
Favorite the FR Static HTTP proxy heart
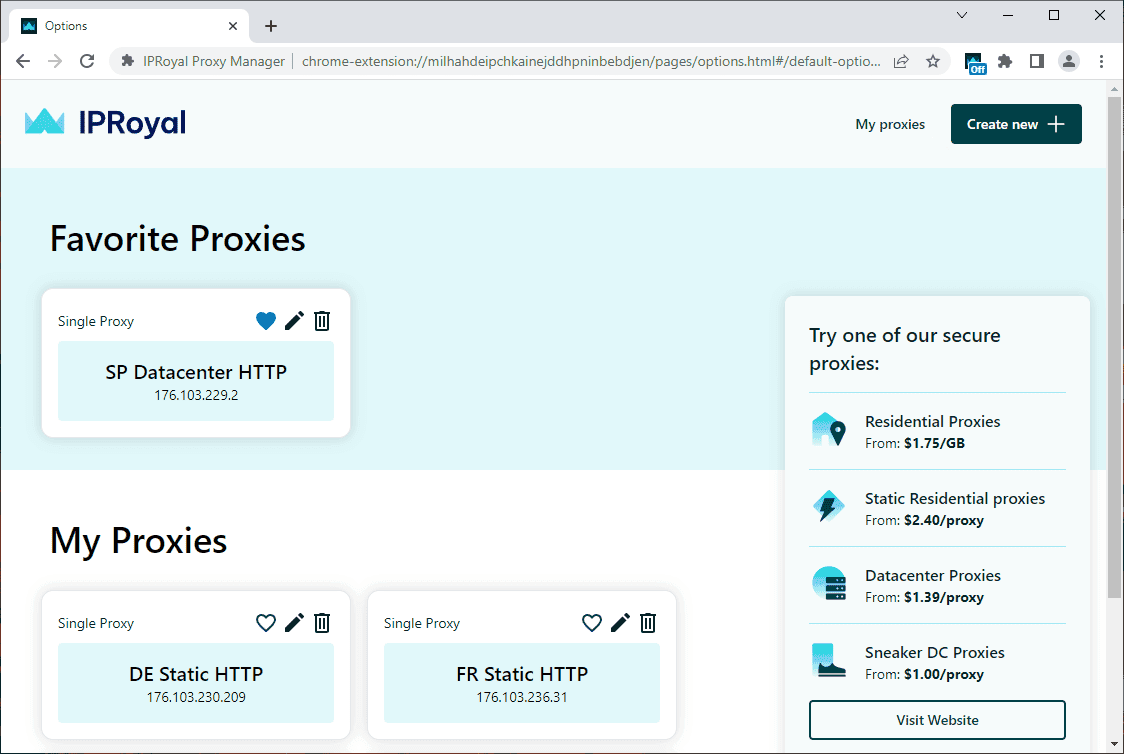click(591, 623)
